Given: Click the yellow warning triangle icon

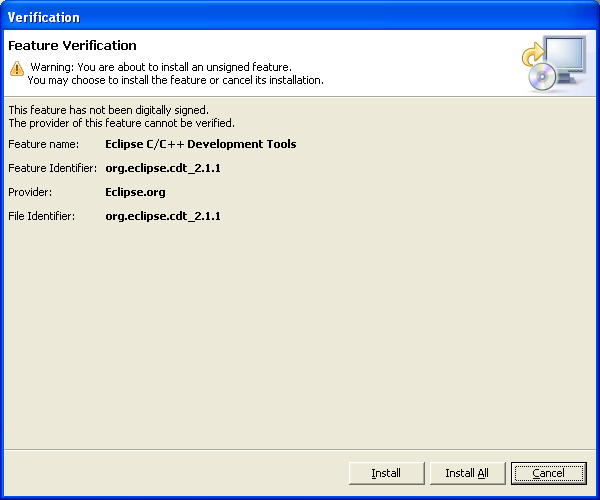Looking at the screenshot, I should coord(17,68).
